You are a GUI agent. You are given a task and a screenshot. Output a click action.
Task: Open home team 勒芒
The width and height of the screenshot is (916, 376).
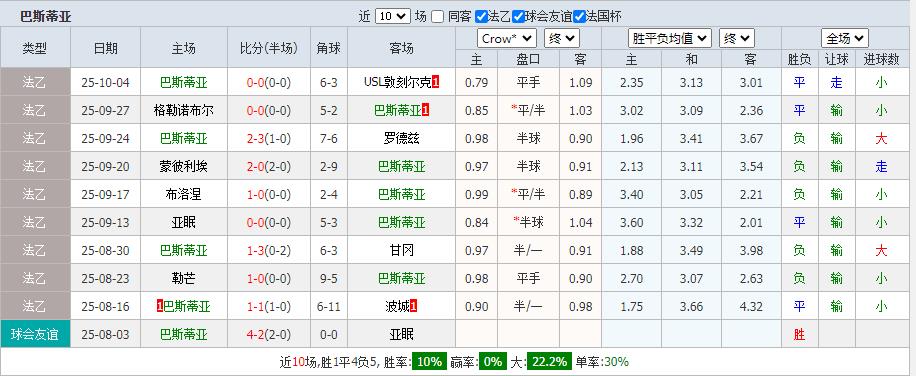[184, 278]
